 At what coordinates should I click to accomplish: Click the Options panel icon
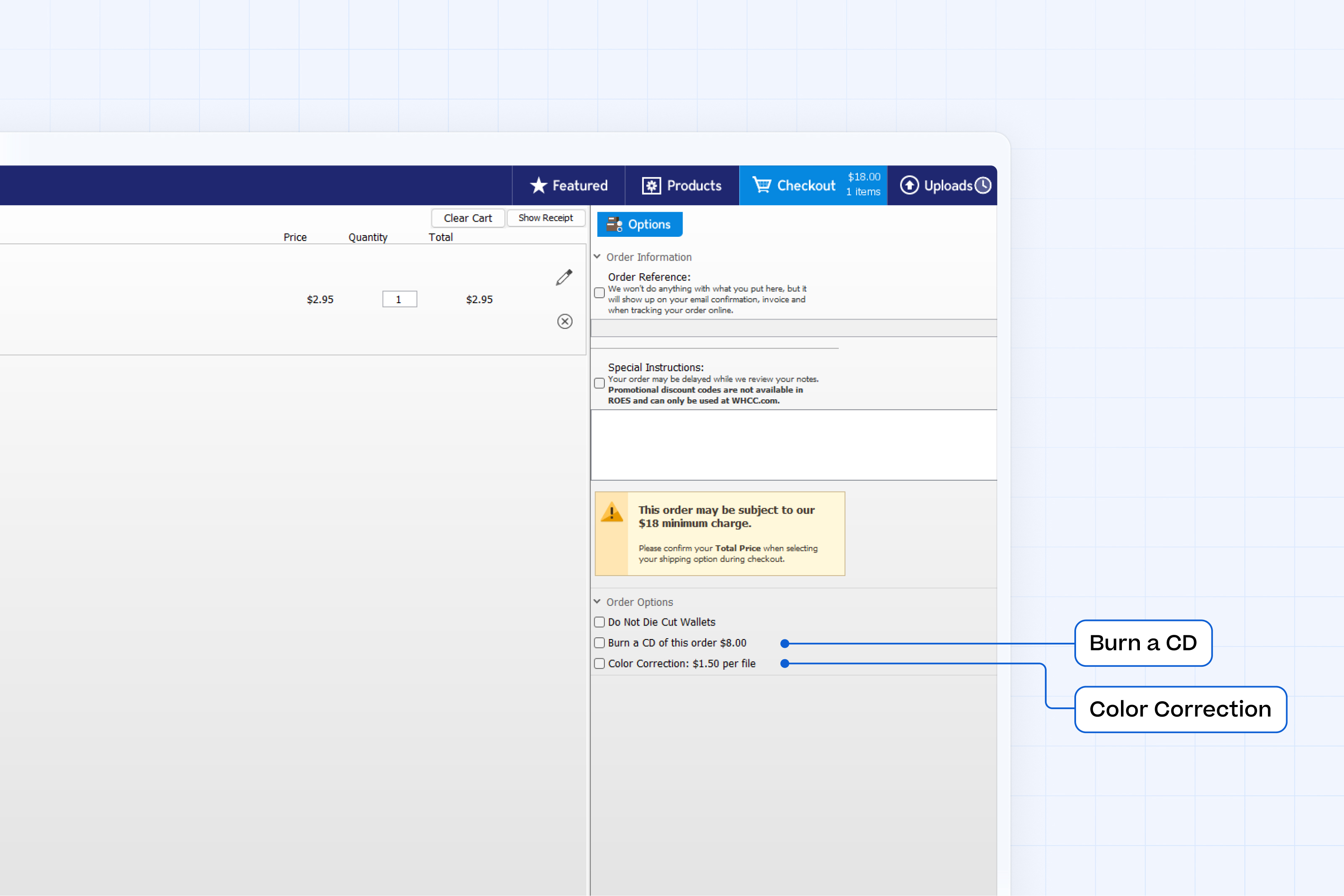point(614,224)
